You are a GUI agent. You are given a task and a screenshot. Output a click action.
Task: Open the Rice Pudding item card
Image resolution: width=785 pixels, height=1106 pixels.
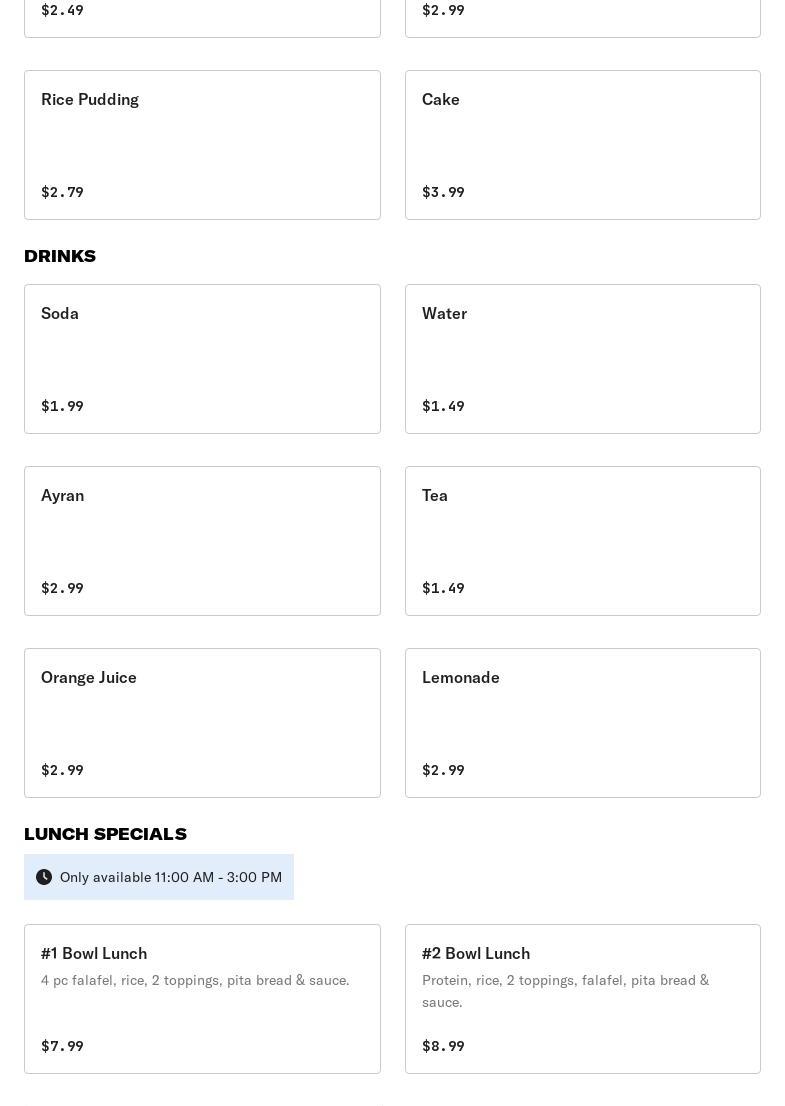click(202, 145)
